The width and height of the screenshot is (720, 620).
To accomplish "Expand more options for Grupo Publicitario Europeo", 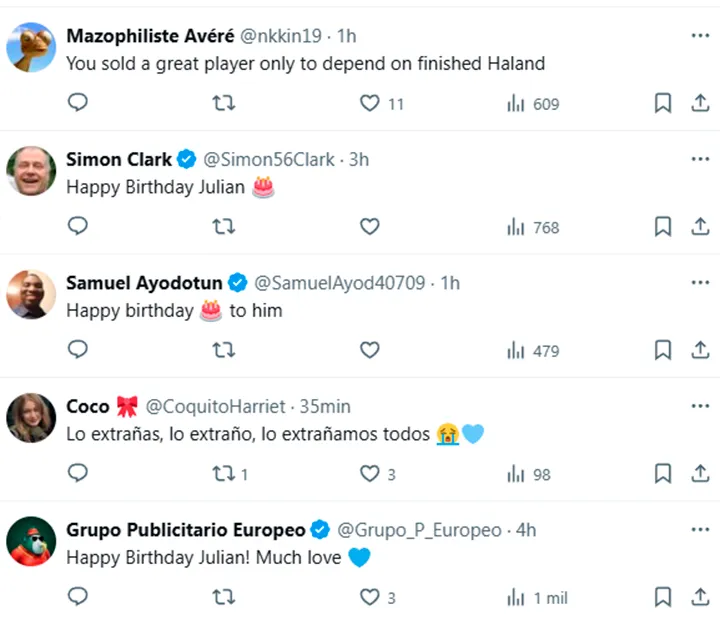I will [x=699, y=530].
